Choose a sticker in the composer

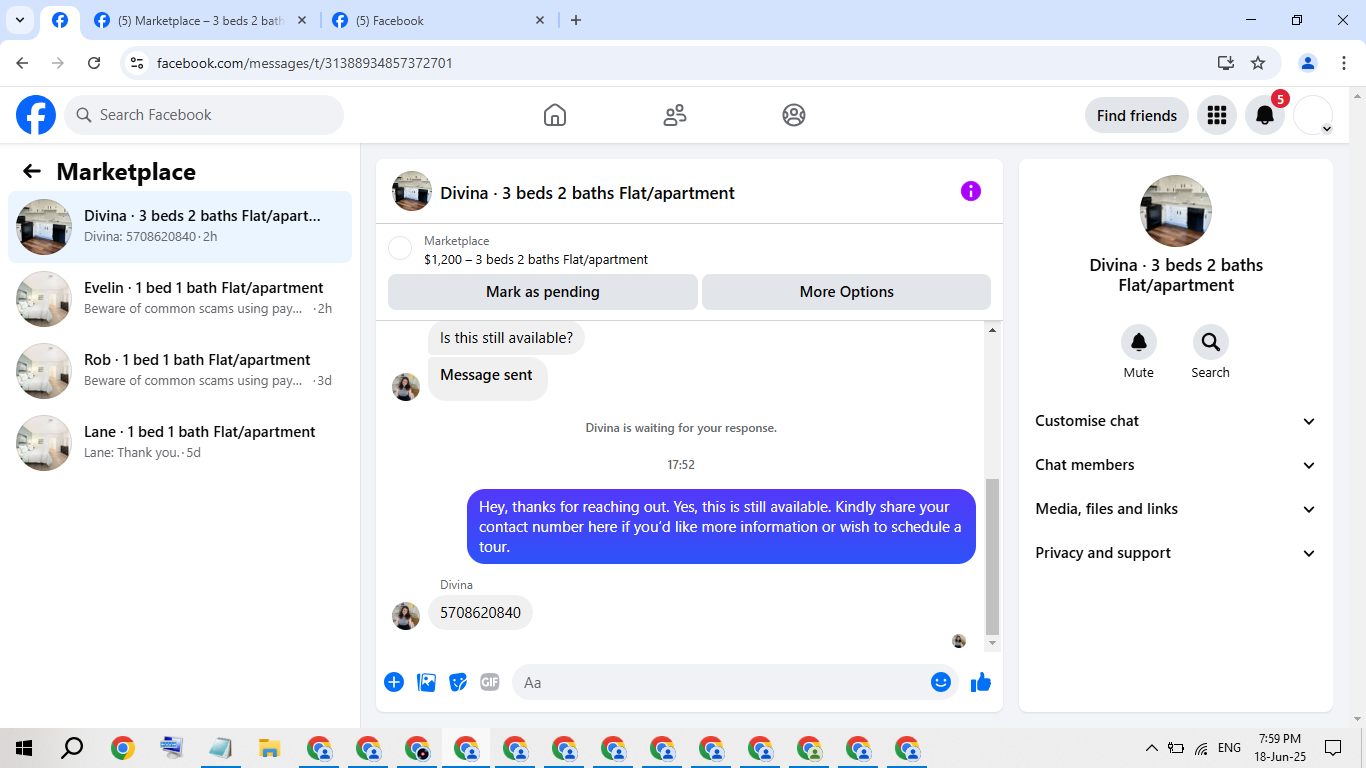[x=458, y=682]
